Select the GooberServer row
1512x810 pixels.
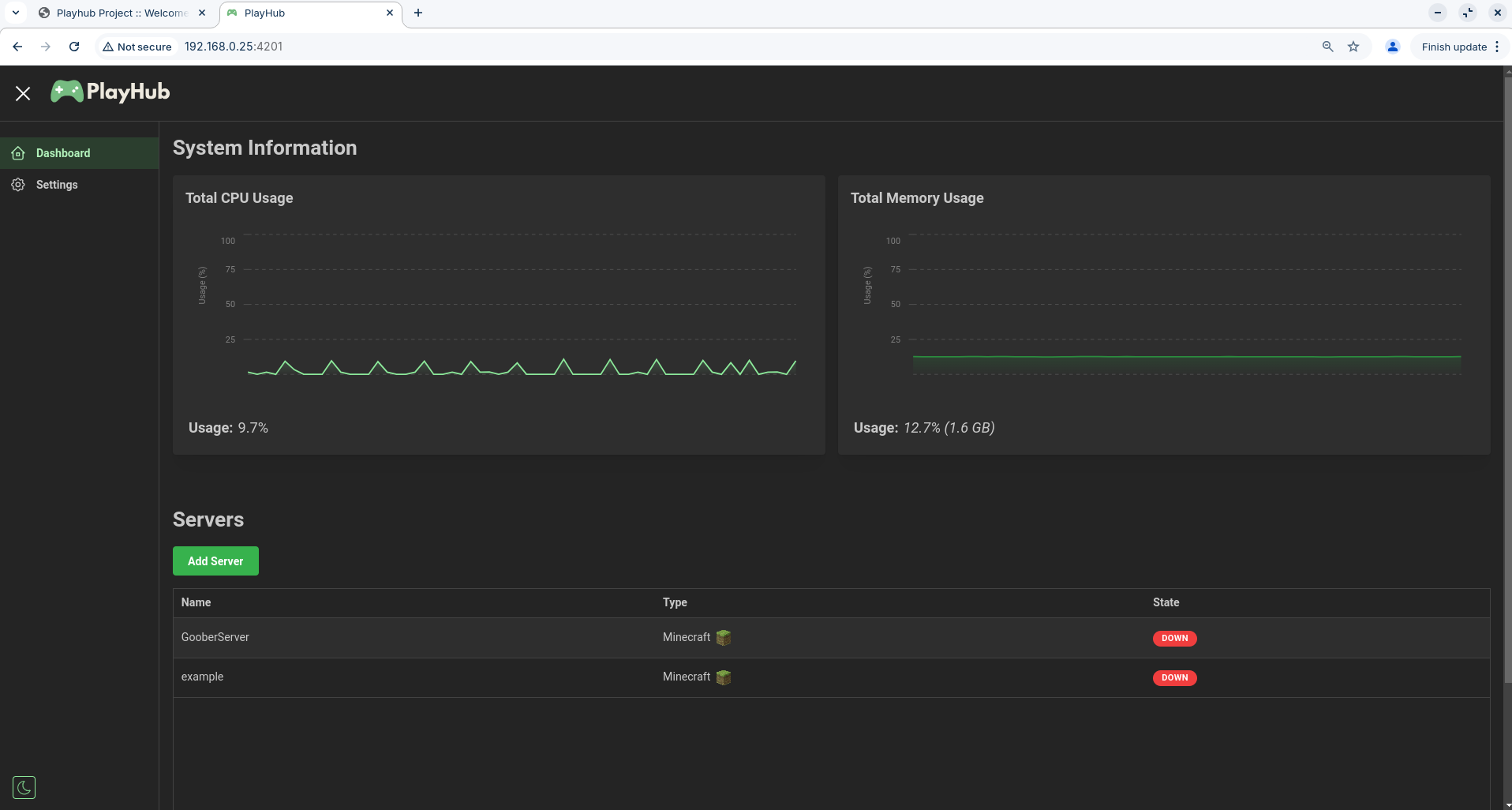(x=215, y=637)
